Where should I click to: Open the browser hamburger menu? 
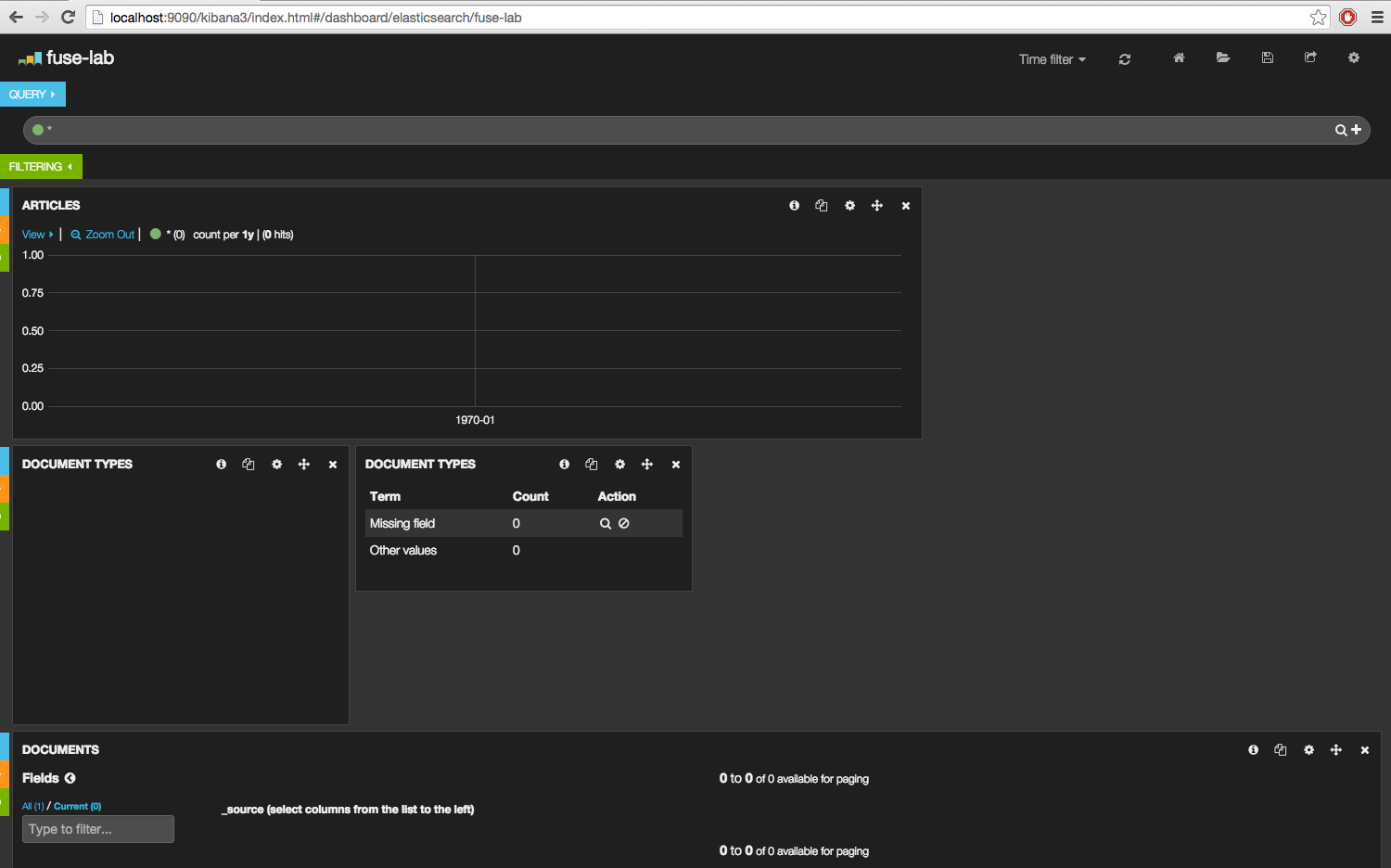point(1377,17)
